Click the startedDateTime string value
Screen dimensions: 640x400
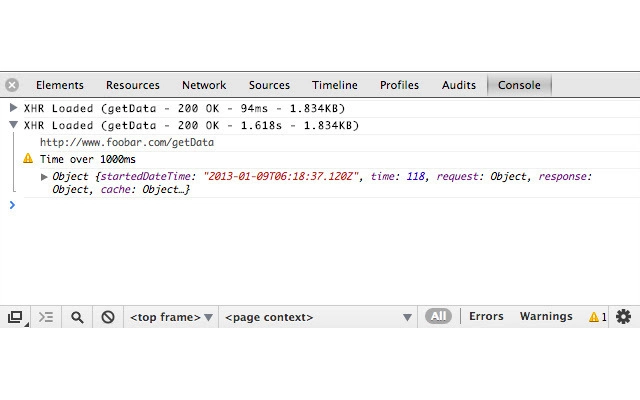pyautogui.click(x=281, y=176)
